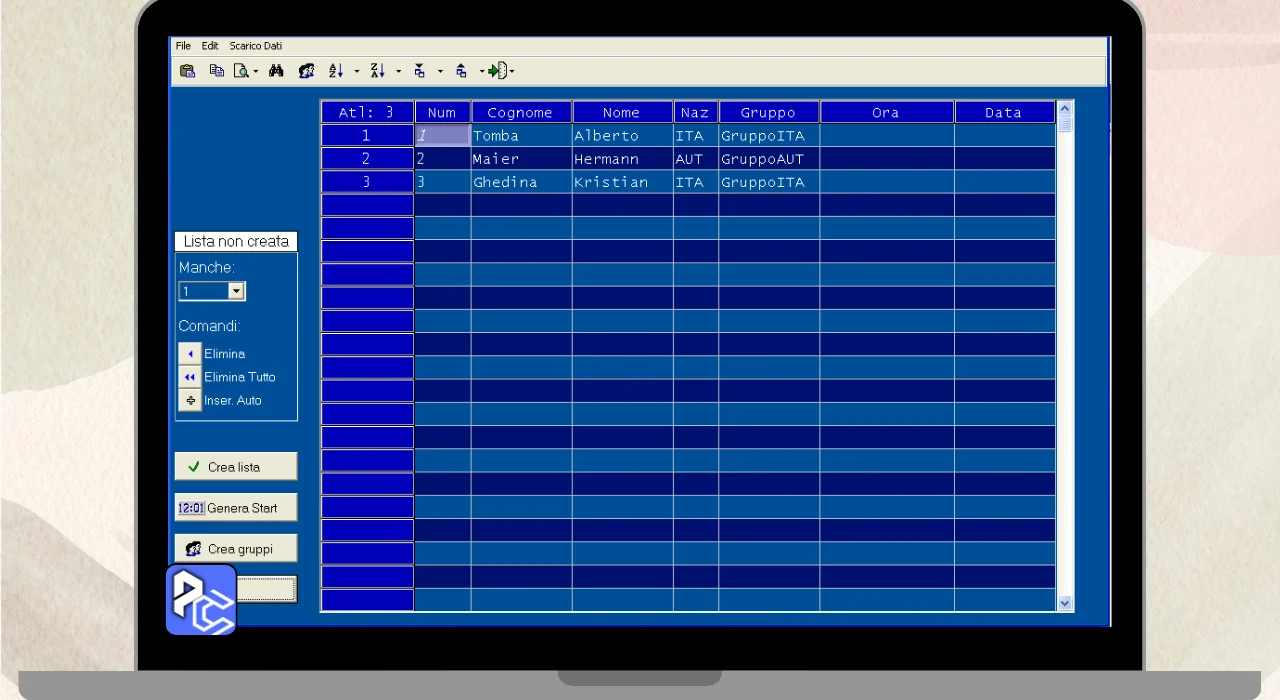Click the Cognome column header

(x=521, y=112)
